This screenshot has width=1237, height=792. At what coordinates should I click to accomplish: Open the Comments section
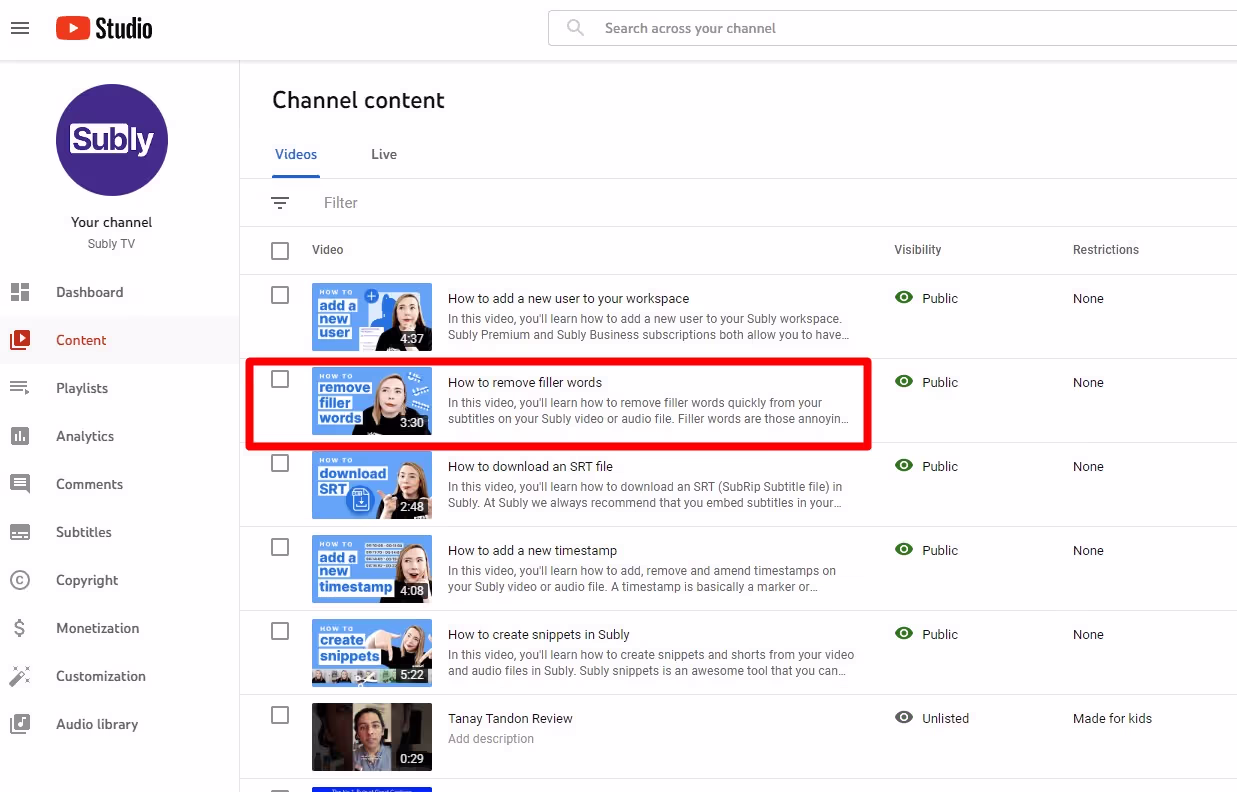coord(89,484)
